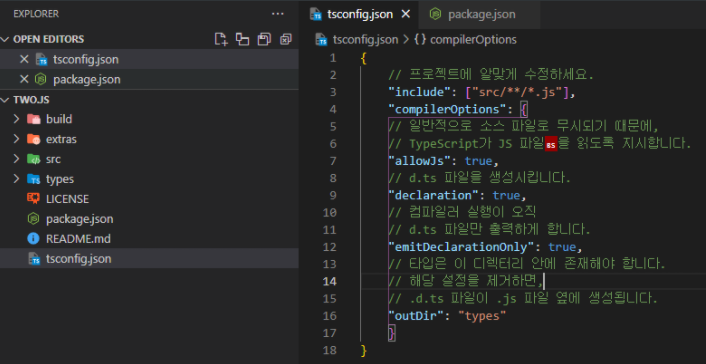Click line number 18 in the gutter
The image size is (706, 364).
pyautogui.click(x=330, y=350)
